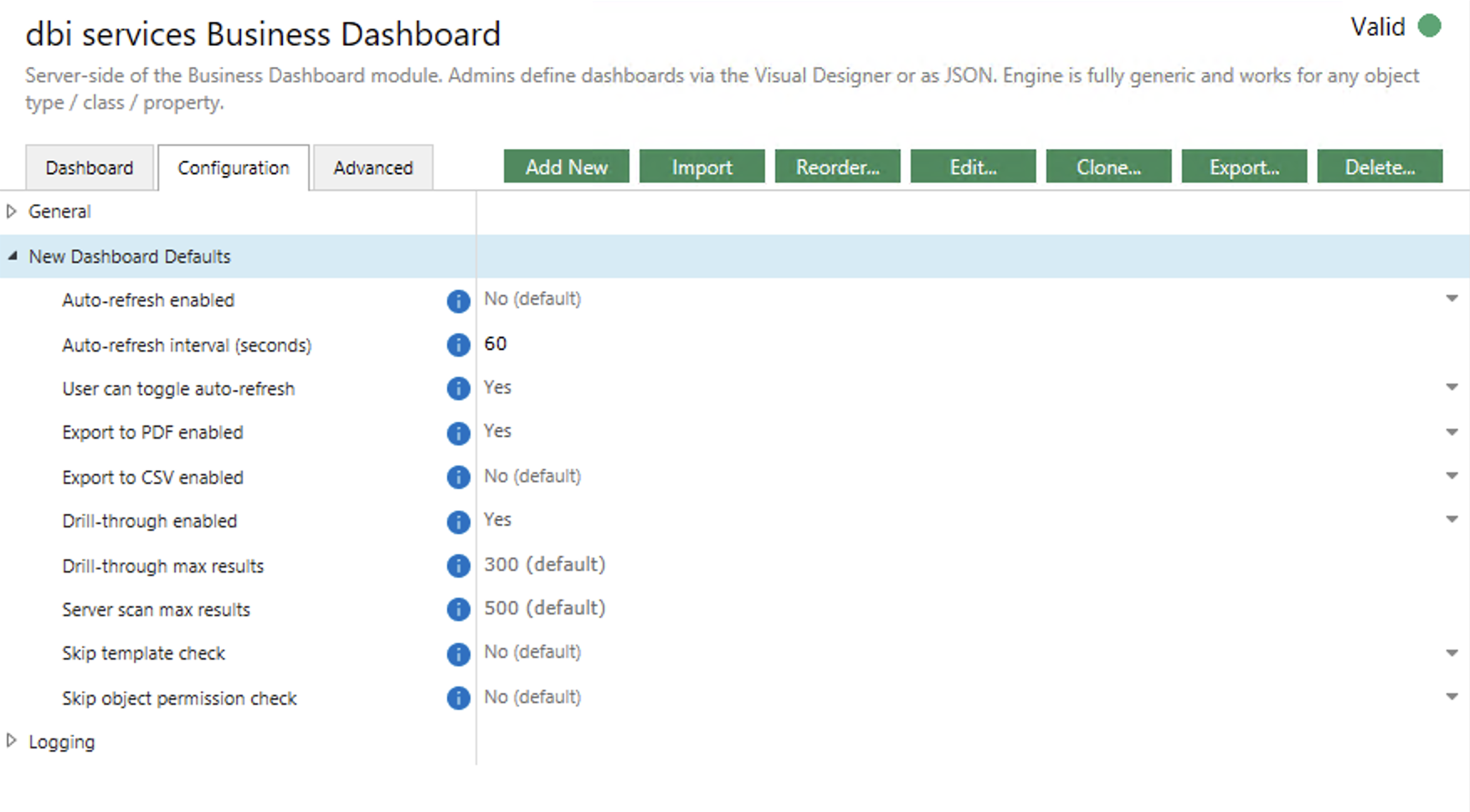Click the Export... button
Screen dimensions: 1470x812
pos(1245,167)
